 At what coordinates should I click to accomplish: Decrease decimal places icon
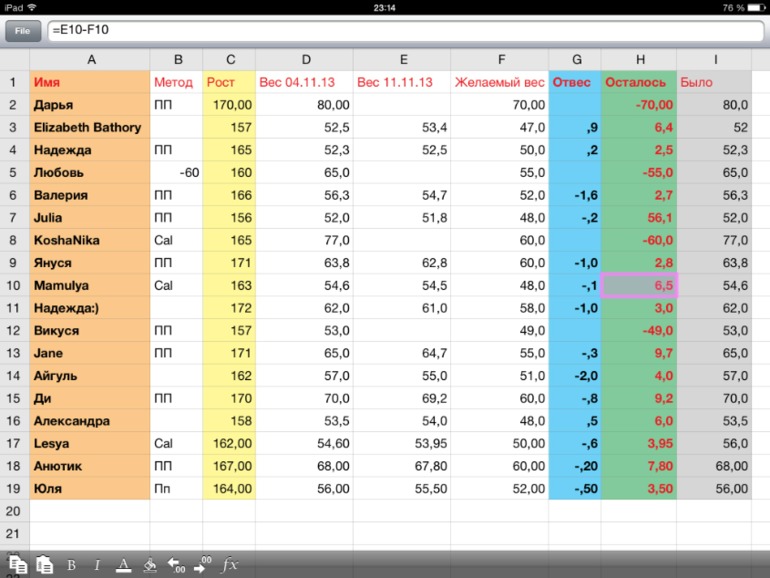coord(176,565)
